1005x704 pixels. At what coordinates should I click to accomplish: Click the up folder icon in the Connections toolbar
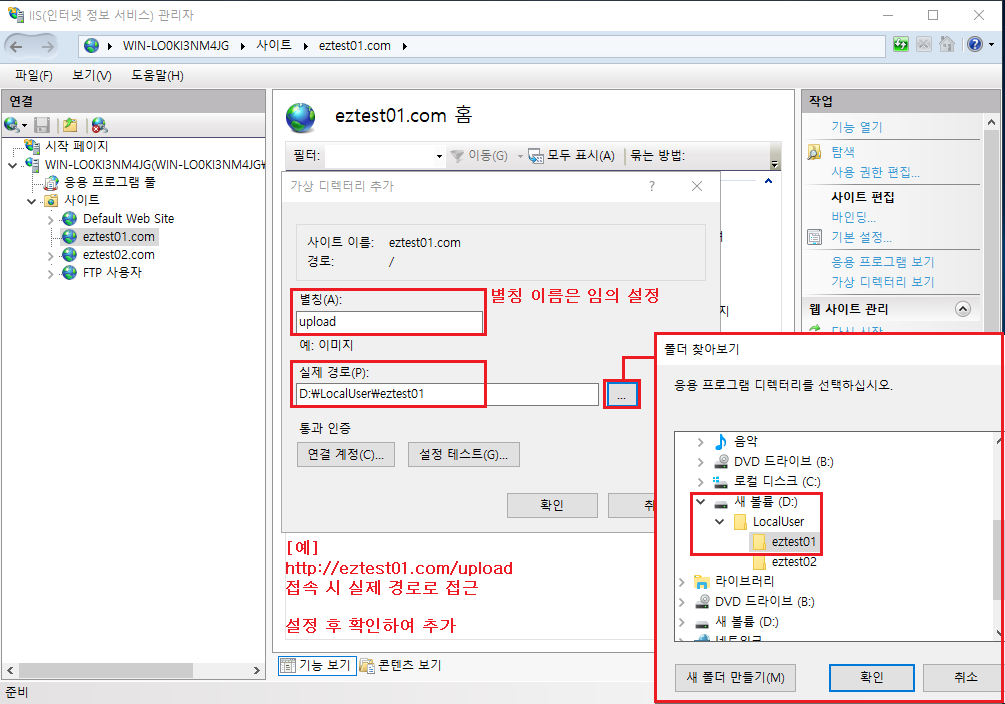point(71,125)
